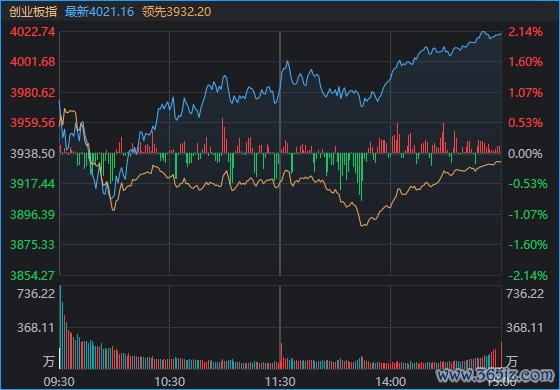The width and height of the screenshot is (560, 390).
Task: Select the 领先3932.20 leading value label
Action: pos(176,12)
